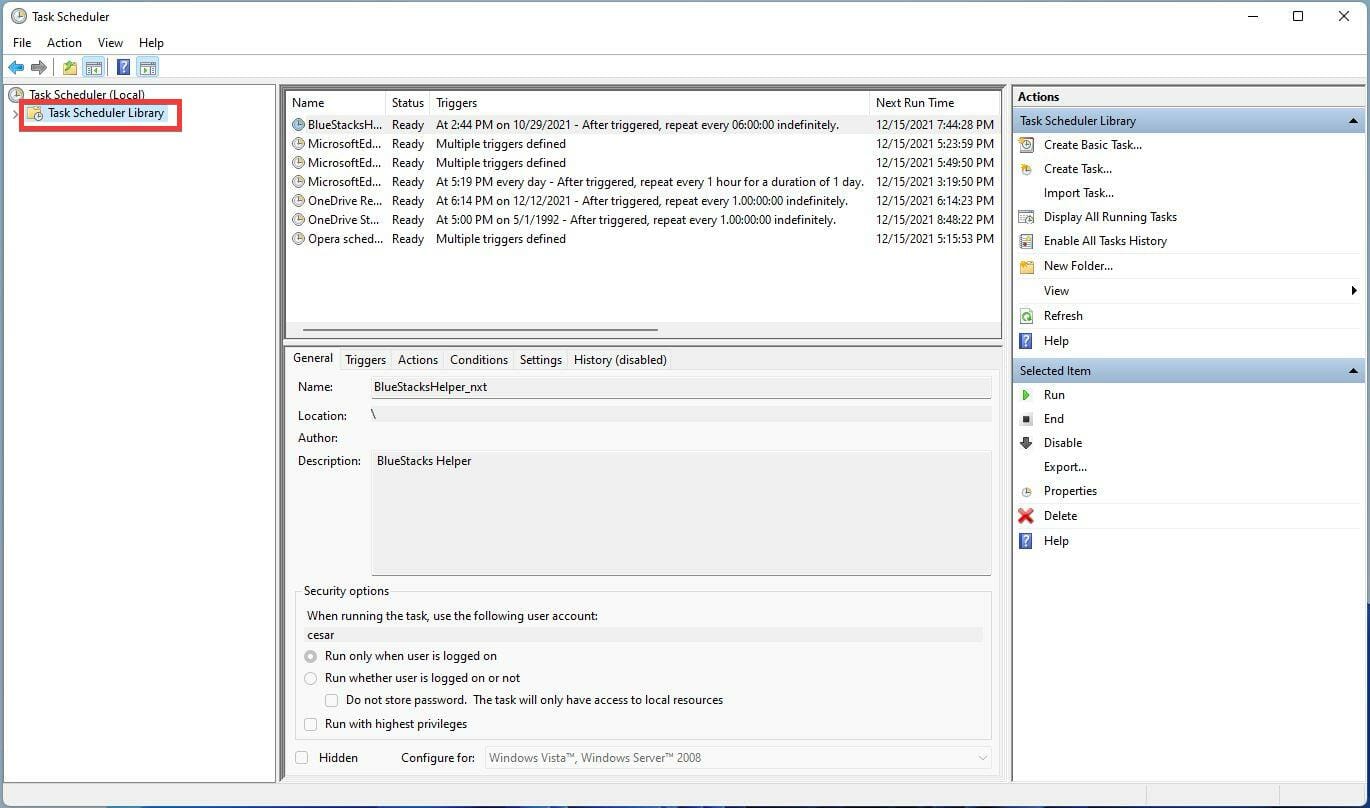Click Enable All Tasks History
Image resolution: width=1370 pixels, height=808 pixels.
pyautogui.click(x=1105, y=241)
